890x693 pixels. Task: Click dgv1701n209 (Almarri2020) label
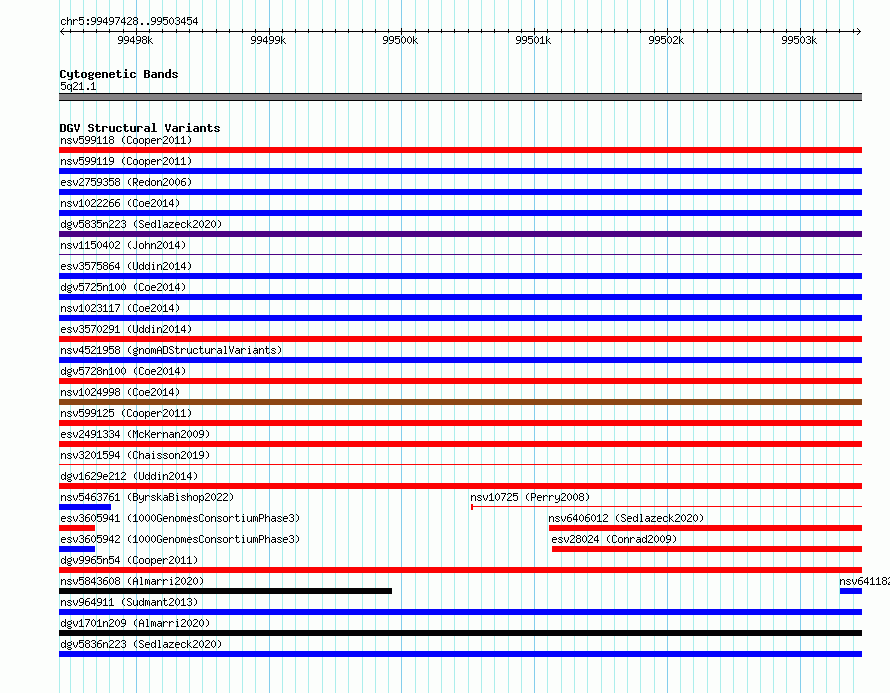(x=135, y=623)
